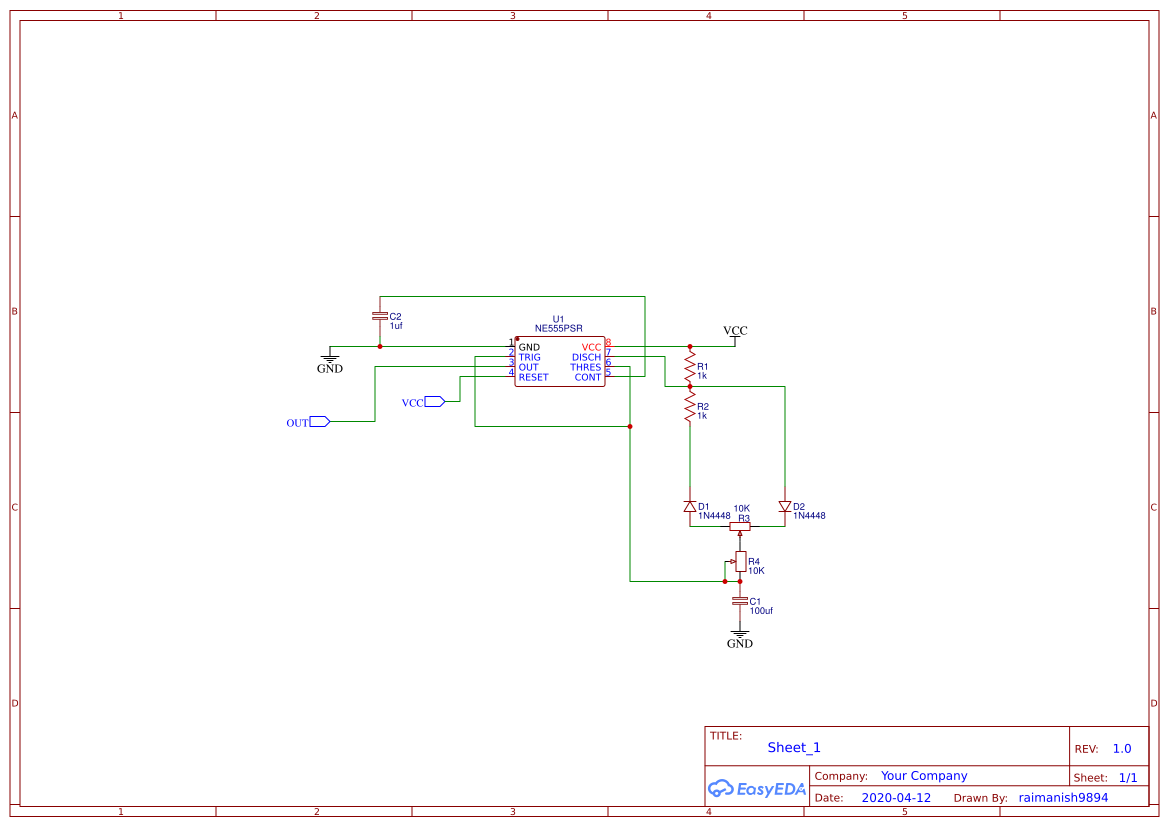
Task: Click resistor R1 with value 1k
Action: [690, 368]
